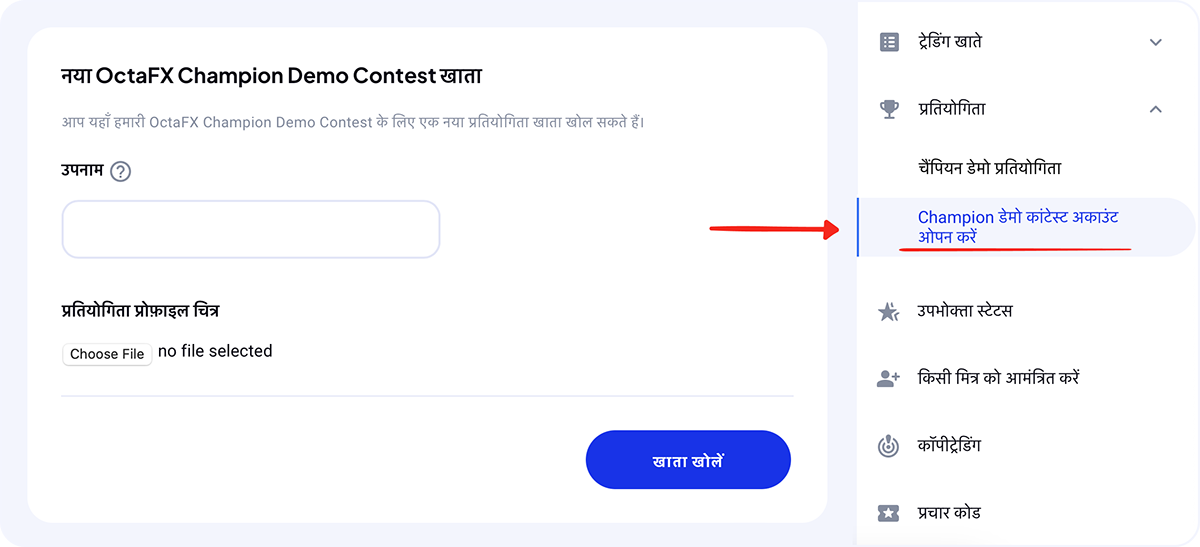This screenshot has width=1200, height=547.
Task: Collapse the प्रतियोगिता section chevron
Action: click(1156, 109)
